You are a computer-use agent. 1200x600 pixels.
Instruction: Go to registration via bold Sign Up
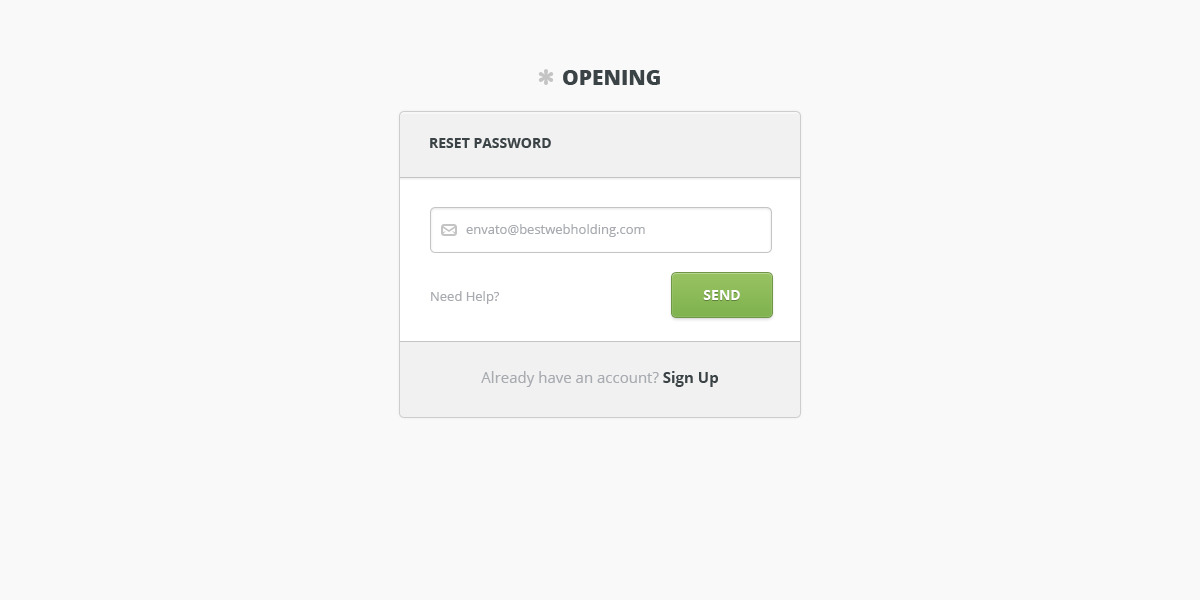click(x=690, y=377)
